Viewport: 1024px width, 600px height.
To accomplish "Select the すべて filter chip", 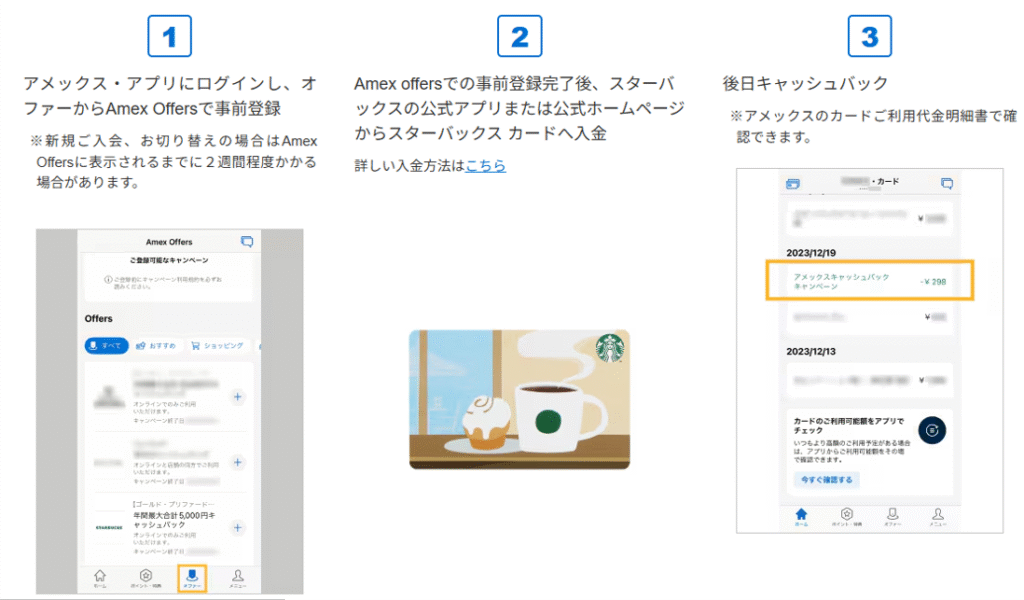I will tap(106, 345).
